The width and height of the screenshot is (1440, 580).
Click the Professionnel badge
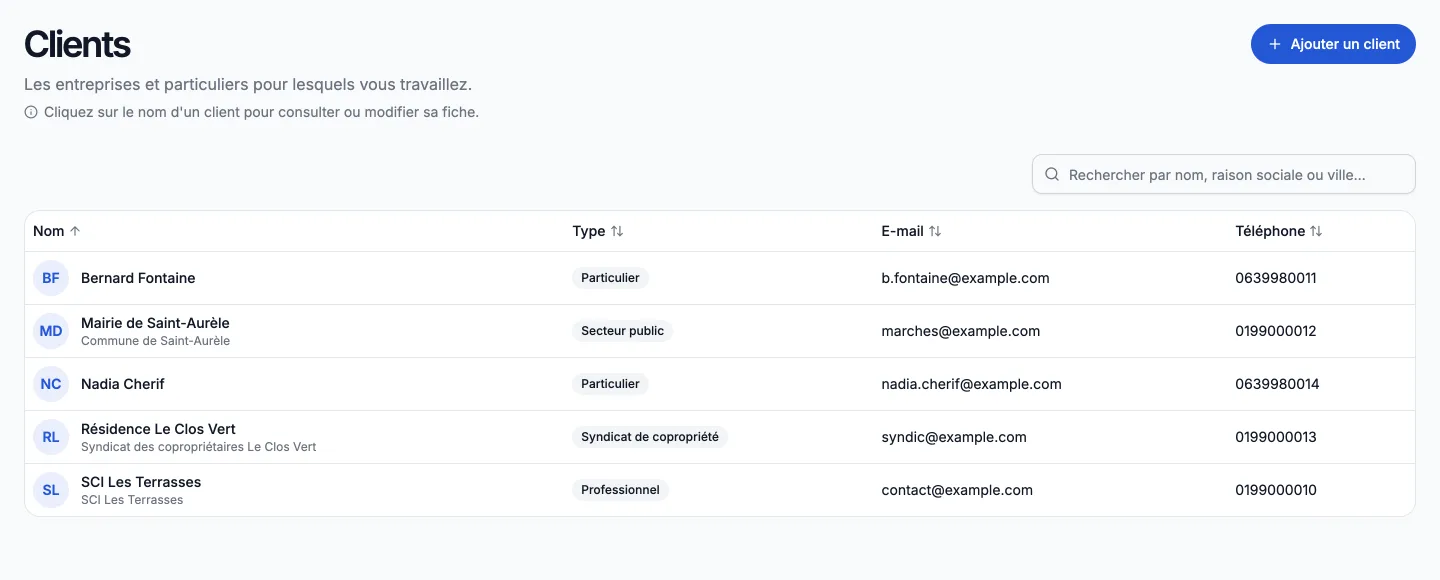(x=620, y=490)
